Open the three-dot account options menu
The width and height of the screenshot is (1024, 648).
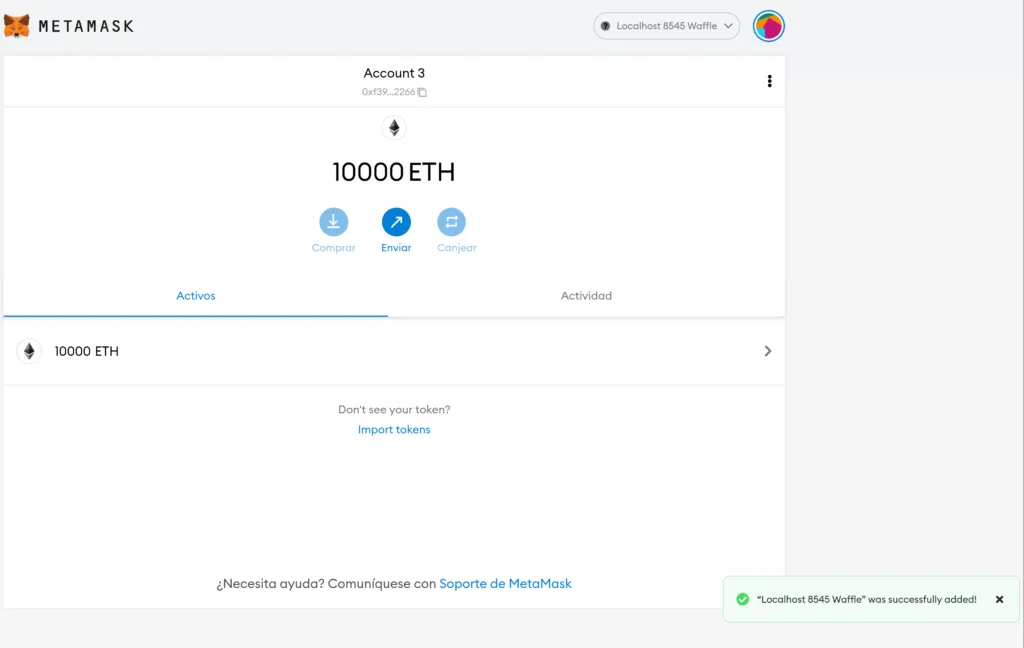click(769, 81)
